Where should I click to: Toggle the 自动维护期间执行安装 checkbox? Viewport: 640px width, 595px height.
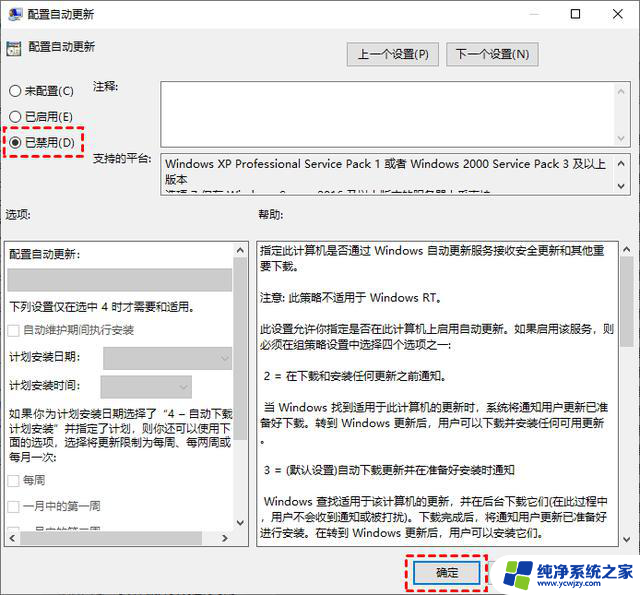point(13,330)
